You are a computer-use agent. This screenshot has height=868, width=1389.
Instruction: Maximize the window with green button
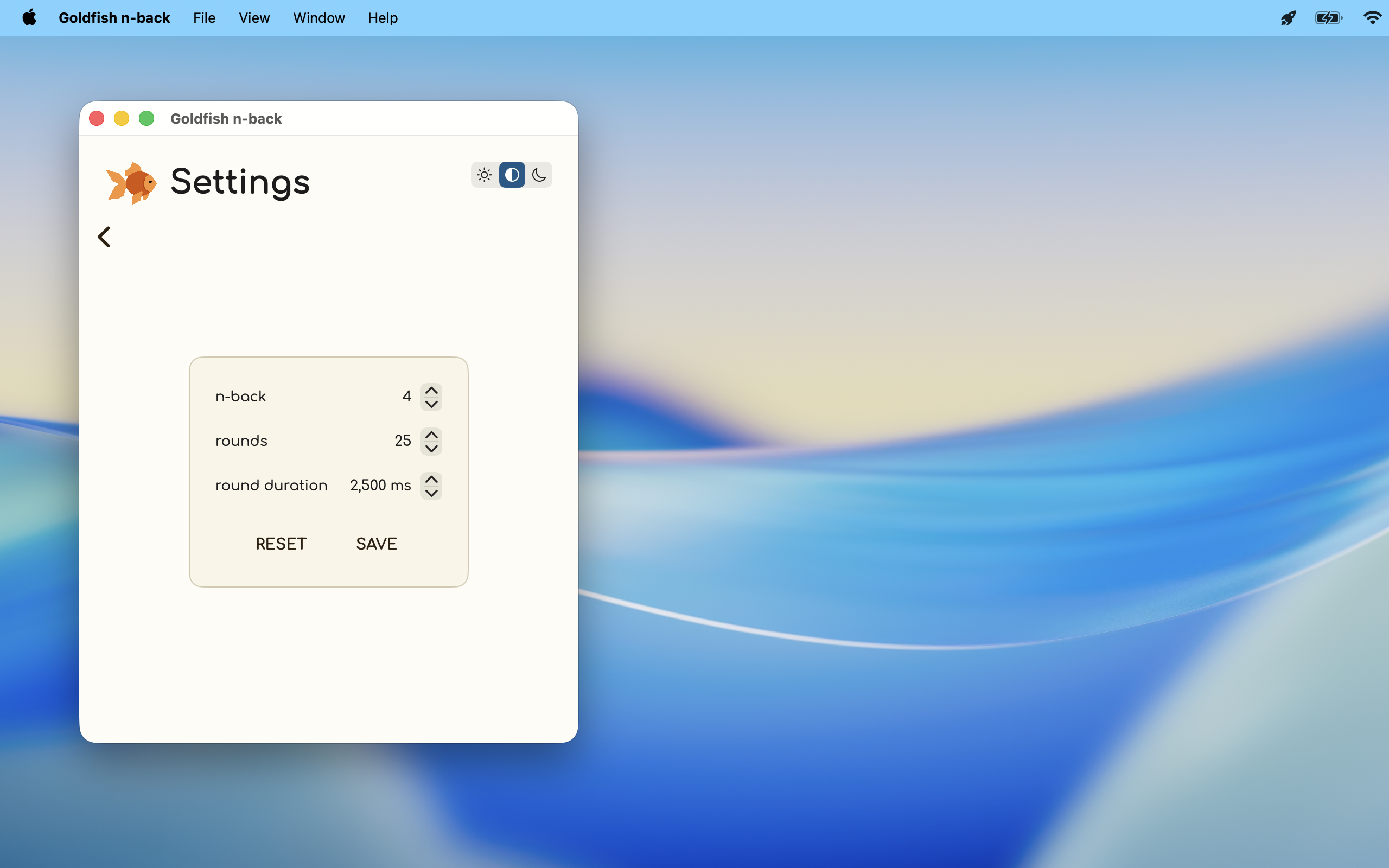tap(146, 118)
